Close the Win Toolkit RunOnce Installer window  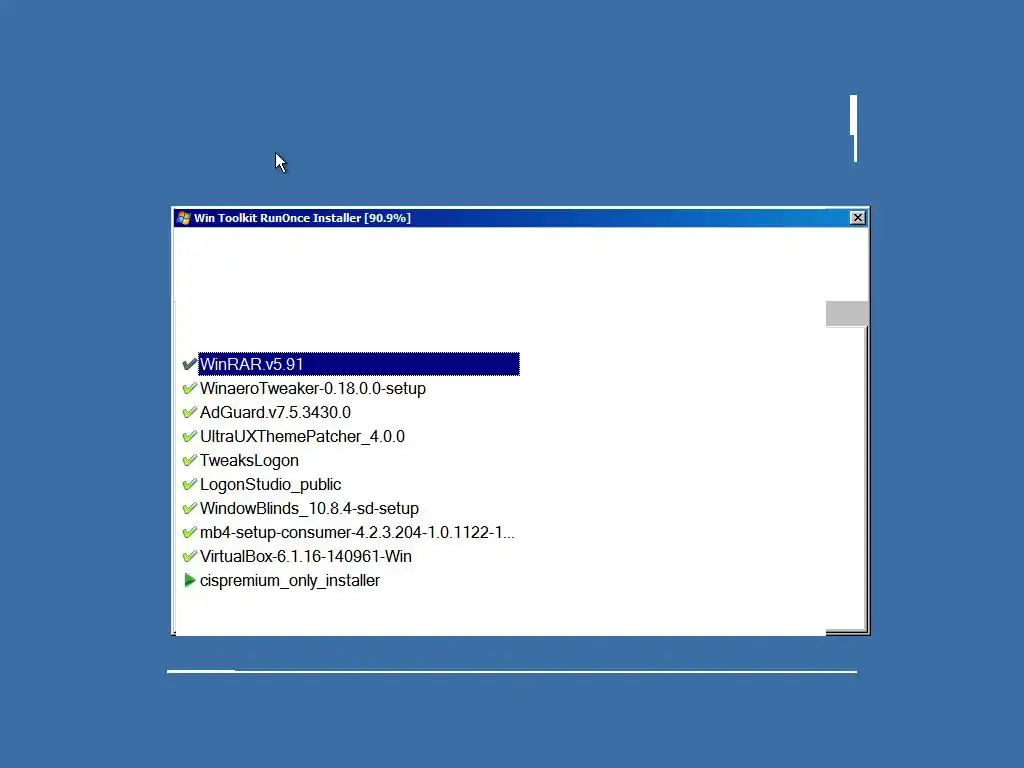point(858,217)
